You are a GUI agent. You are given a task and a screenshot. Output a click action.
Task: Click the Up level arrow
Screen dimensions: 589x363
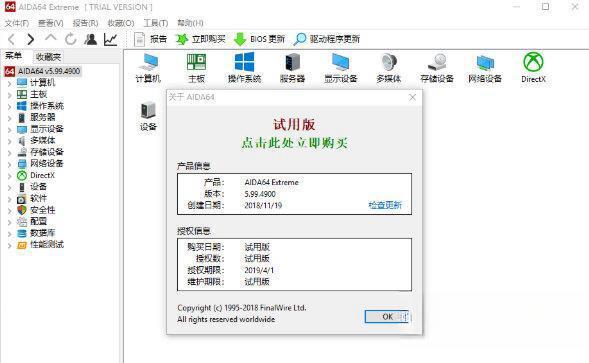(51, 38)
